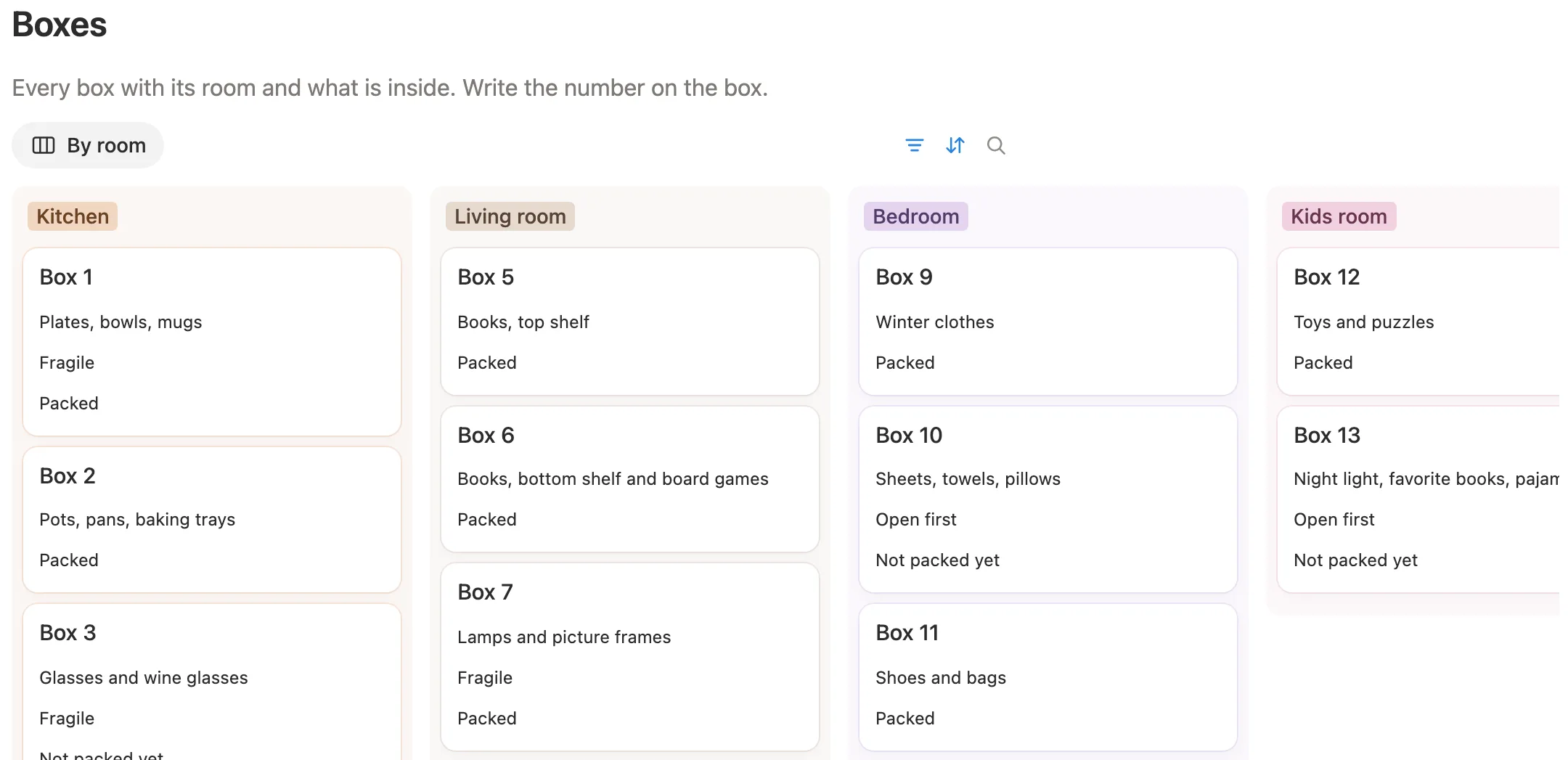Select the Bedroom group label

tap(916, 216)
